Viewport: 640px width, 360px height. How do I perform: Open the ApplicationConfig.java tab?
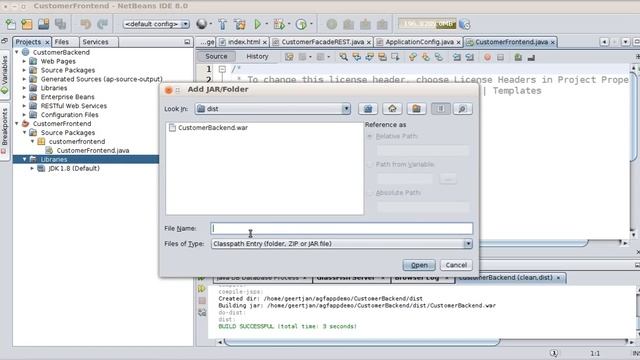pyautogui.click(x=419, y=42)
